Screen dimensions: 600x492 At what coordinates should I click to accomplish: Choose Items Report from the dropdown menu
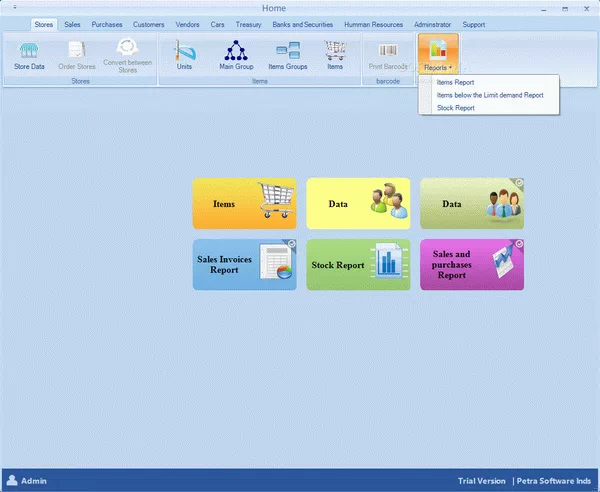point(458,84)
